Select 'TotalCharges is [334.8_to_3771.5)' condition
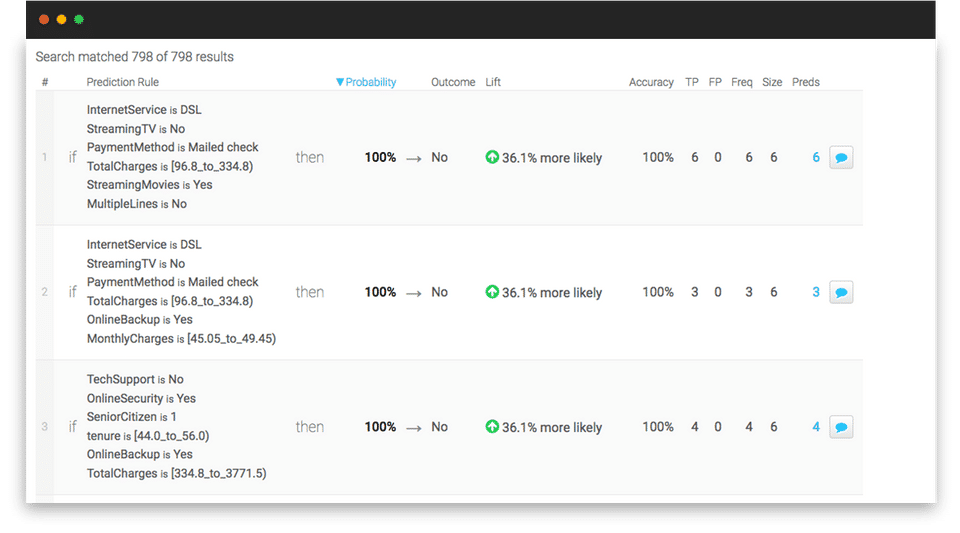The width and height of the screenshot is (960, 533). coord(176,473)
